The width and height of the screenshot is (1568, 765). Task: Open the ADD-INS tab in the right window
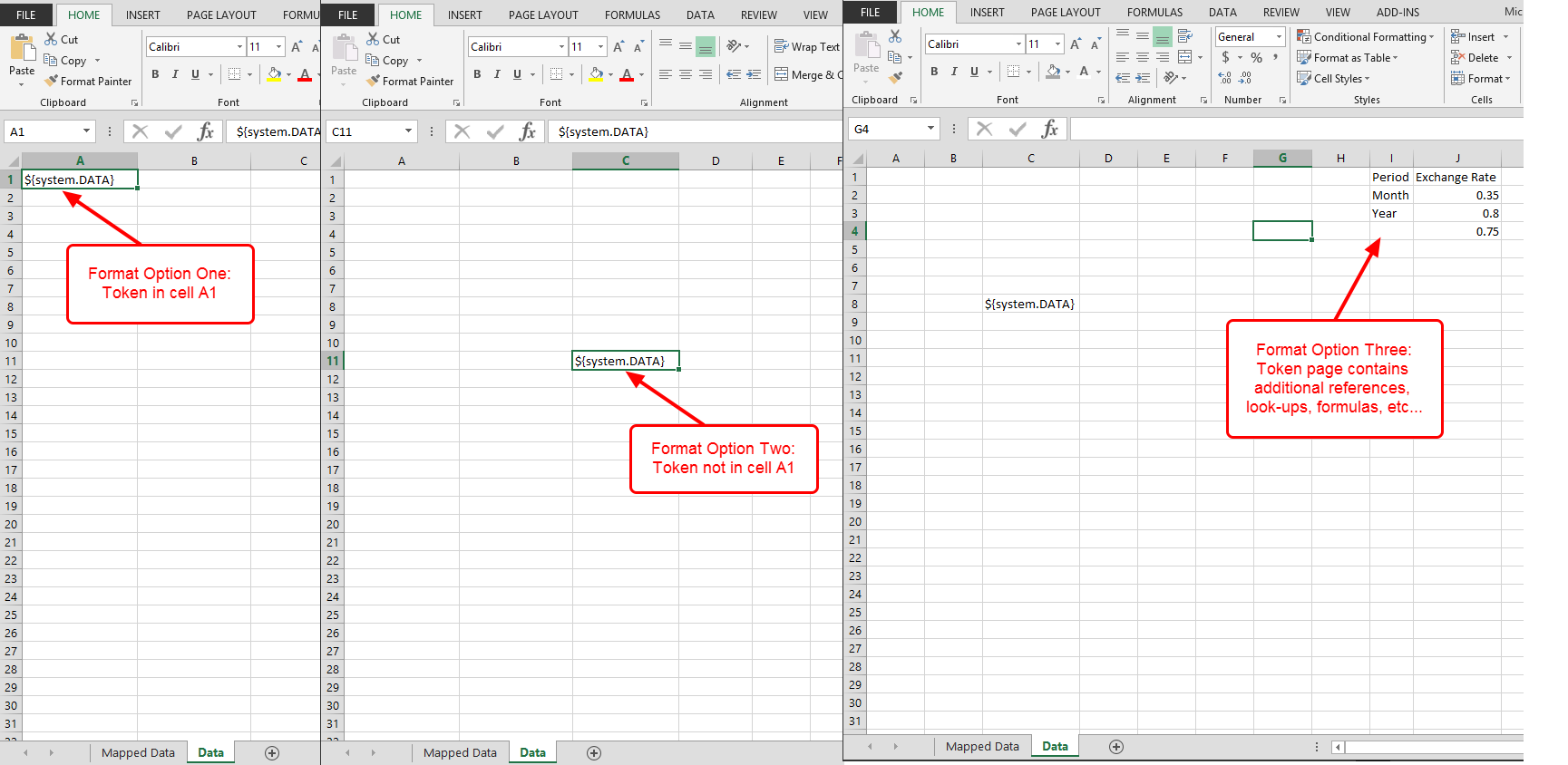[x=1398, y=13]
